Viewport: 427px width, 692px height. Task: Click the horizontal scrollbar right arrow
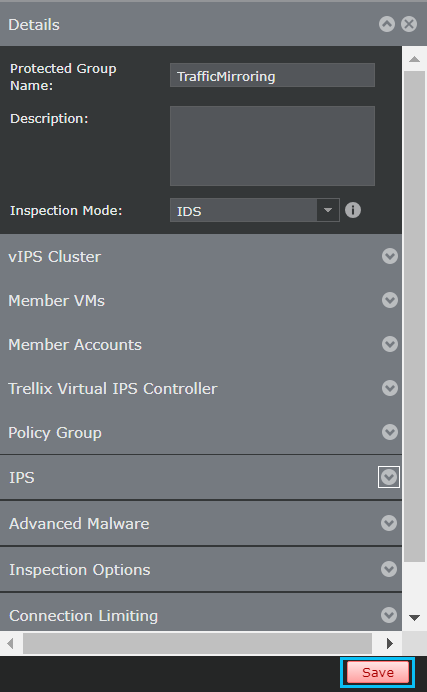click(390, 643)
